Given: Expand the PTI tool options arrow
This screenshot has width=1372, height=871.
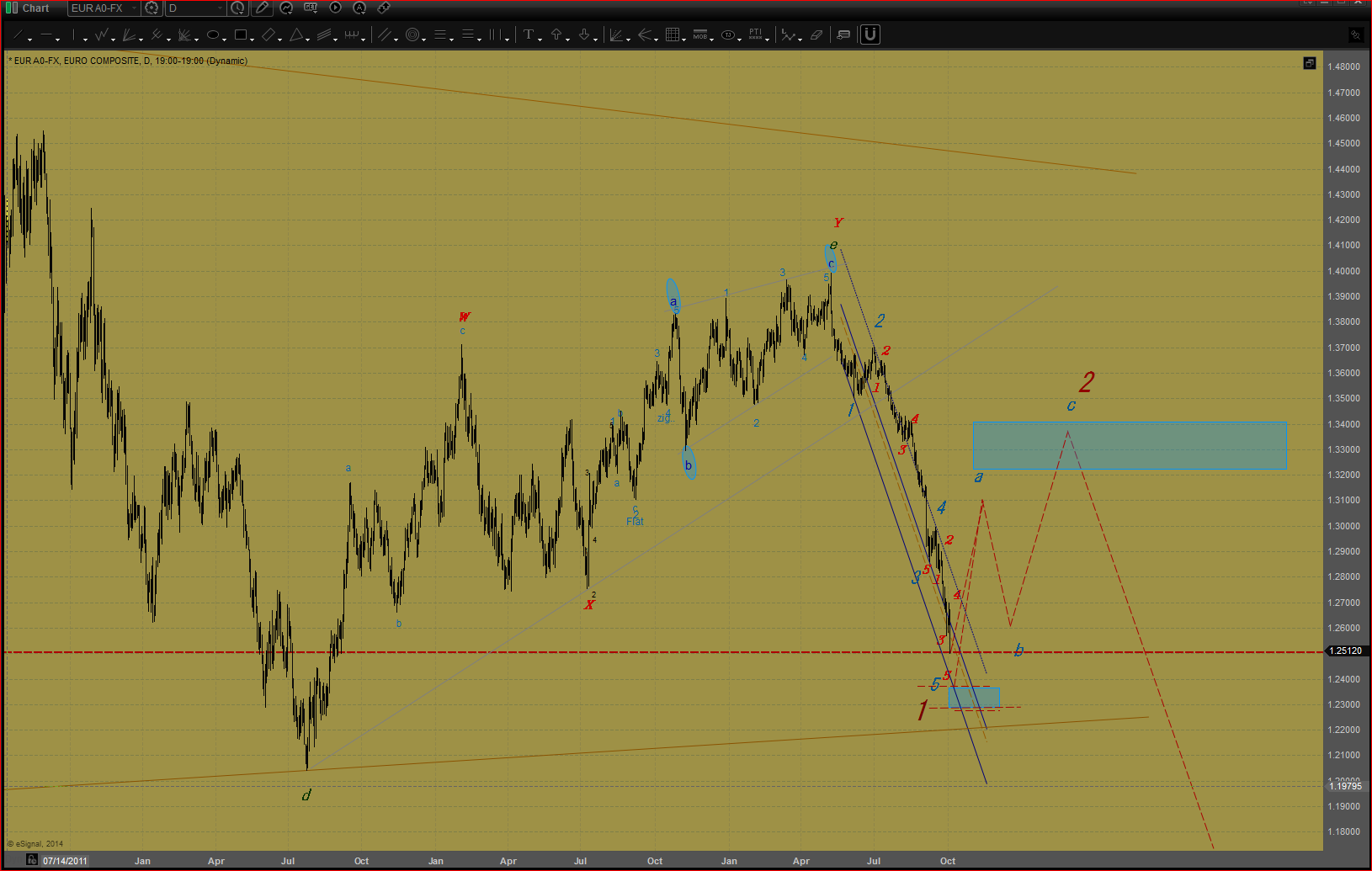Looking at the screenshot, I should pyautogui.click(x=768, y=39).
